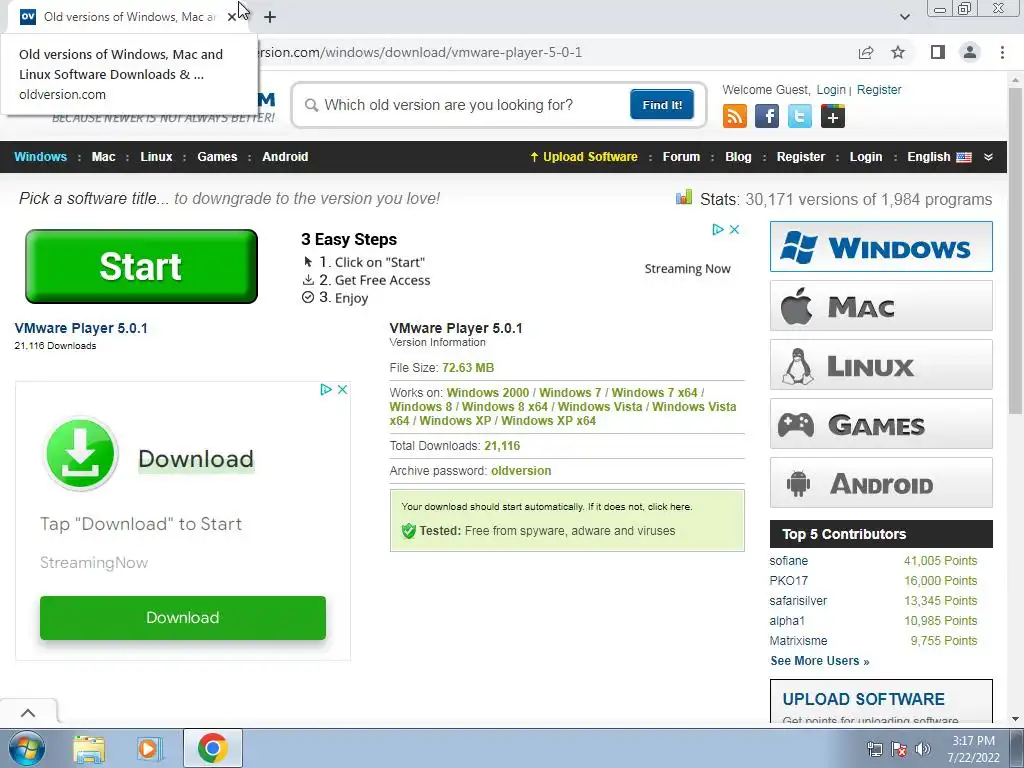Select Android in the navigation bar
The width and height of the screenshot is (1024, 768).
[x=285, y=157]
